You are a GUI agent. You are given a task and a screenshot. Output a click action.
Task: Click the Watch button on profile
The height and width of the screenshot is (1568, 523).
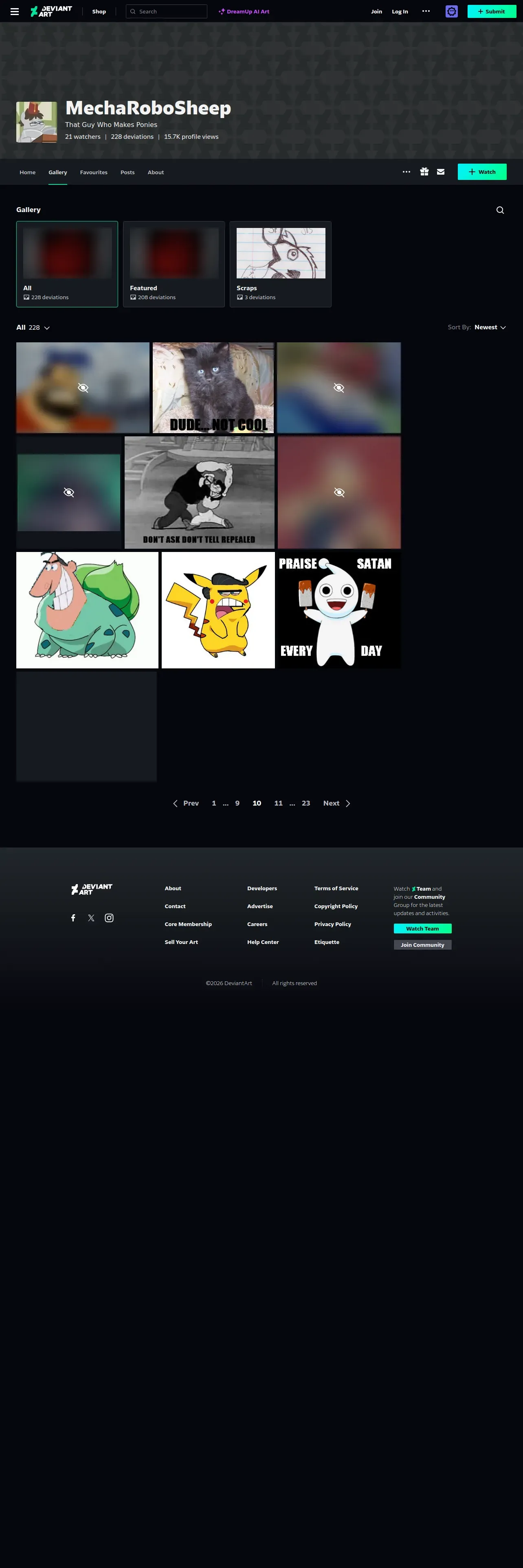coord(482,172)
